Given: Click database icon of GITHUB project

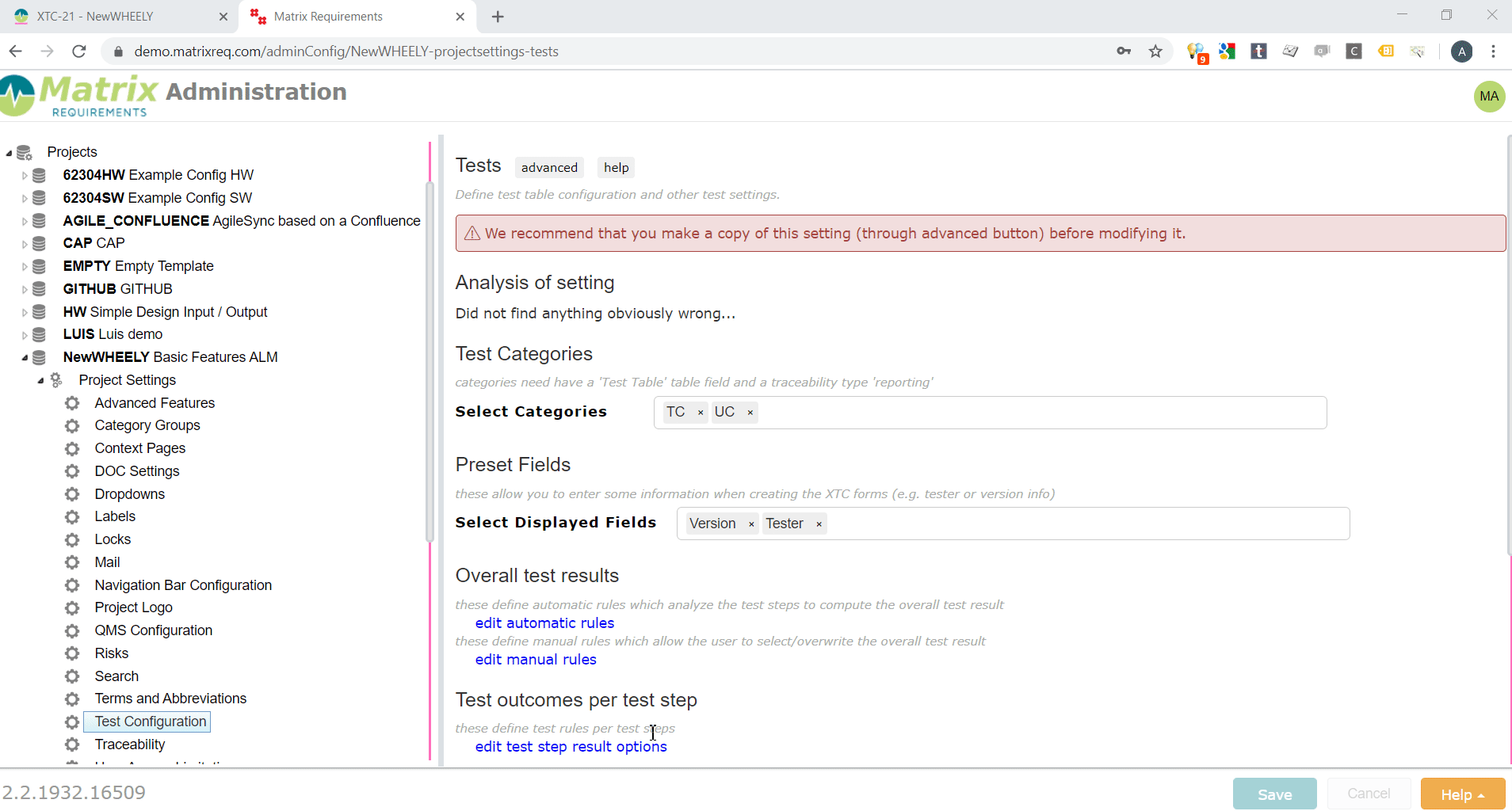Looking at the screenshot, I should coord(39,289).
